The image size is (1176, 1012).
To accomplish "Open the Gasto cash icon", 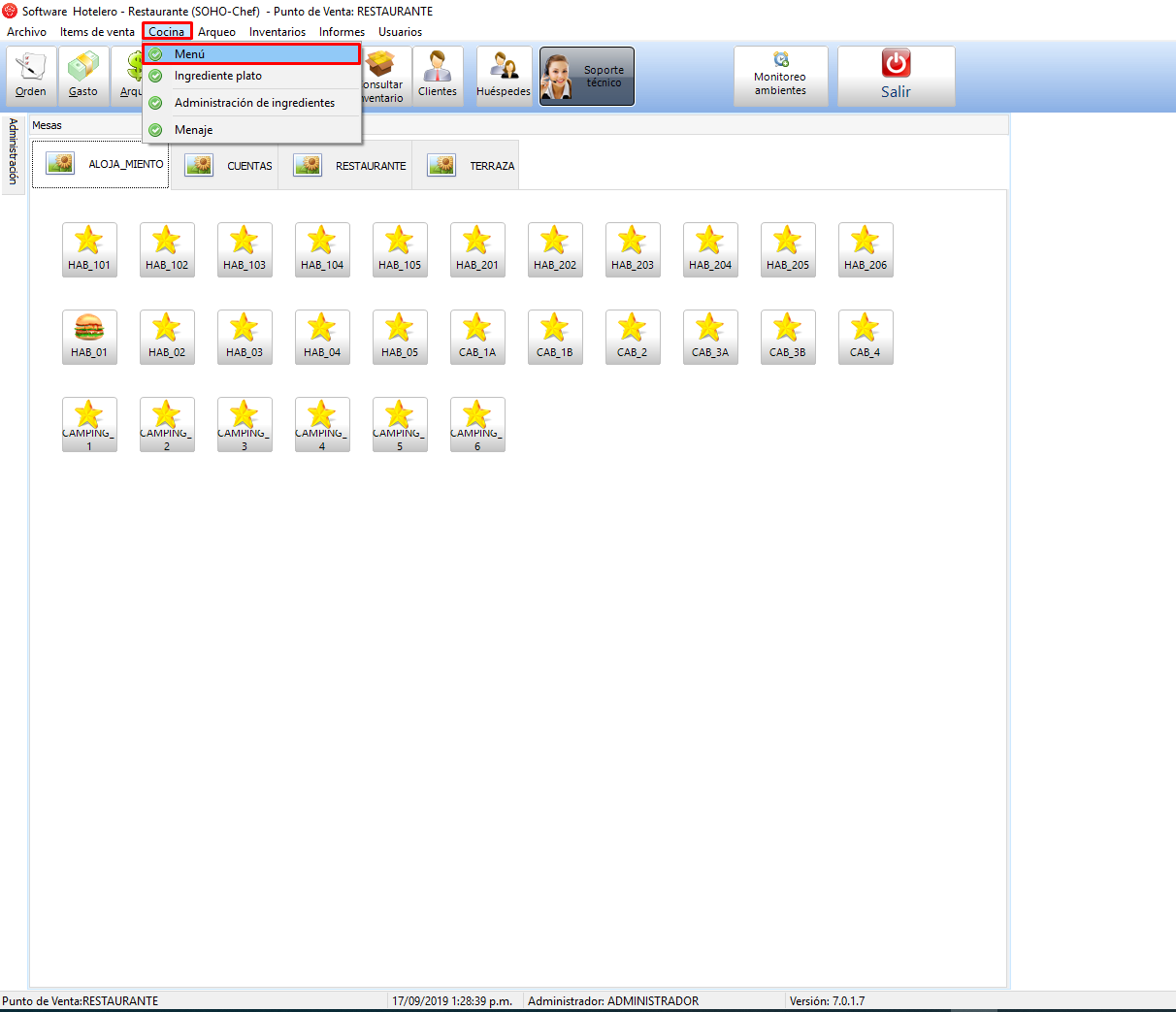I will [83, 76].
